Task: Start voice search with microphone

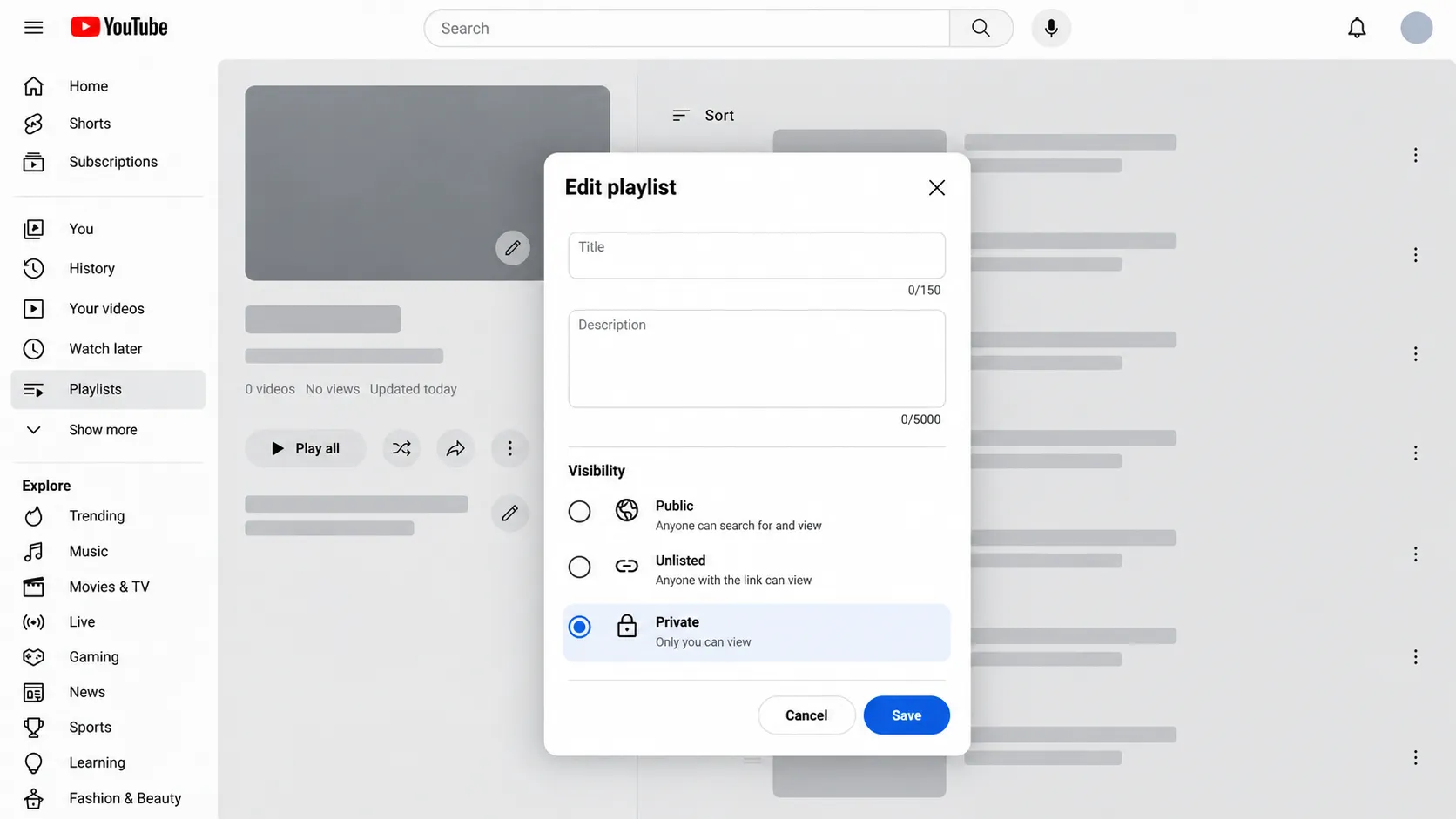Action: pos(1051,28)
